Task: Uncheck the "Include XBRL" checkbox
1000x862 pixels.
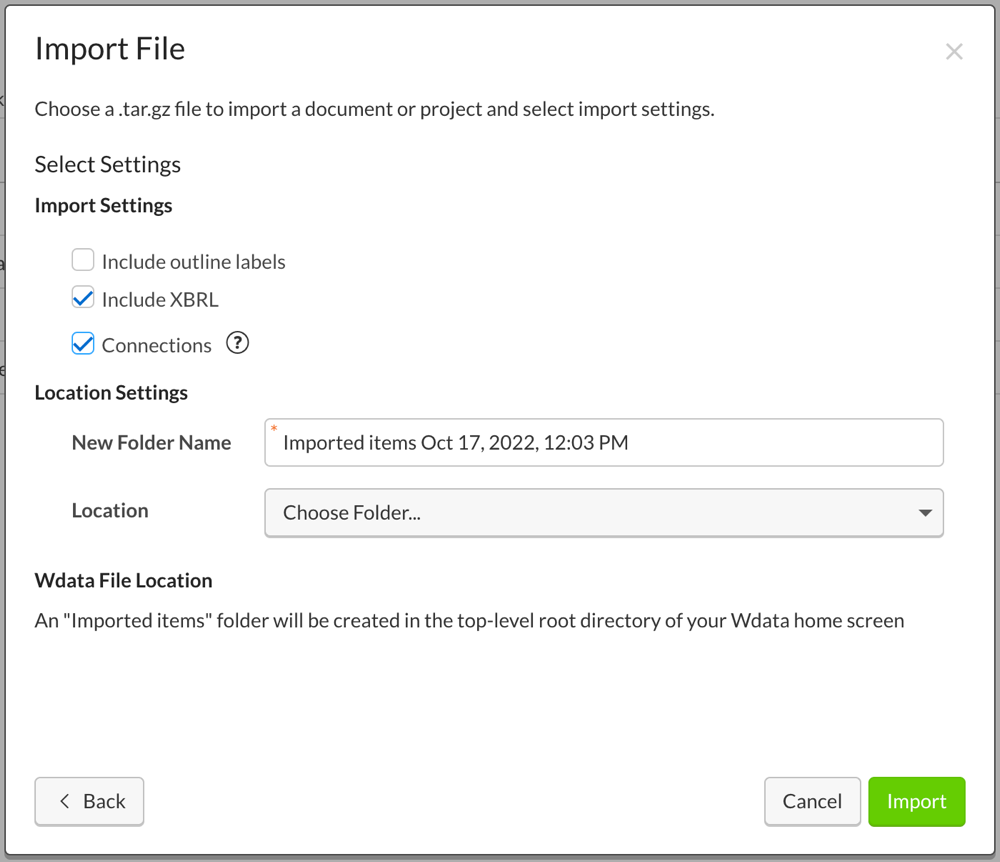Action: point(83,297)
